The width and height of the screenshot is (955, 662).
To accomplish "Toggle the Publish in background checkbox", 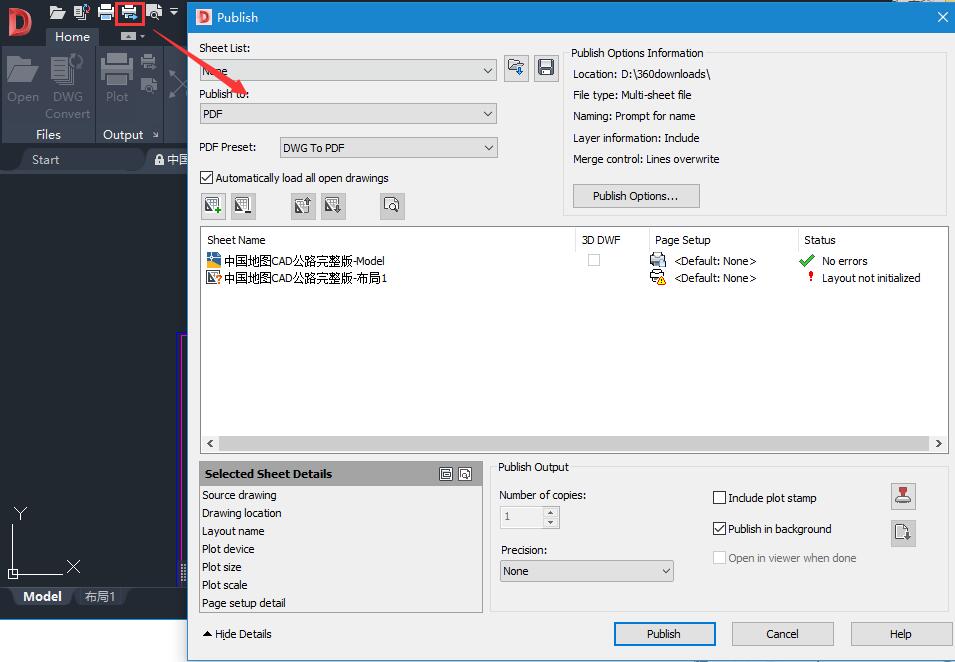I will 719,529.
